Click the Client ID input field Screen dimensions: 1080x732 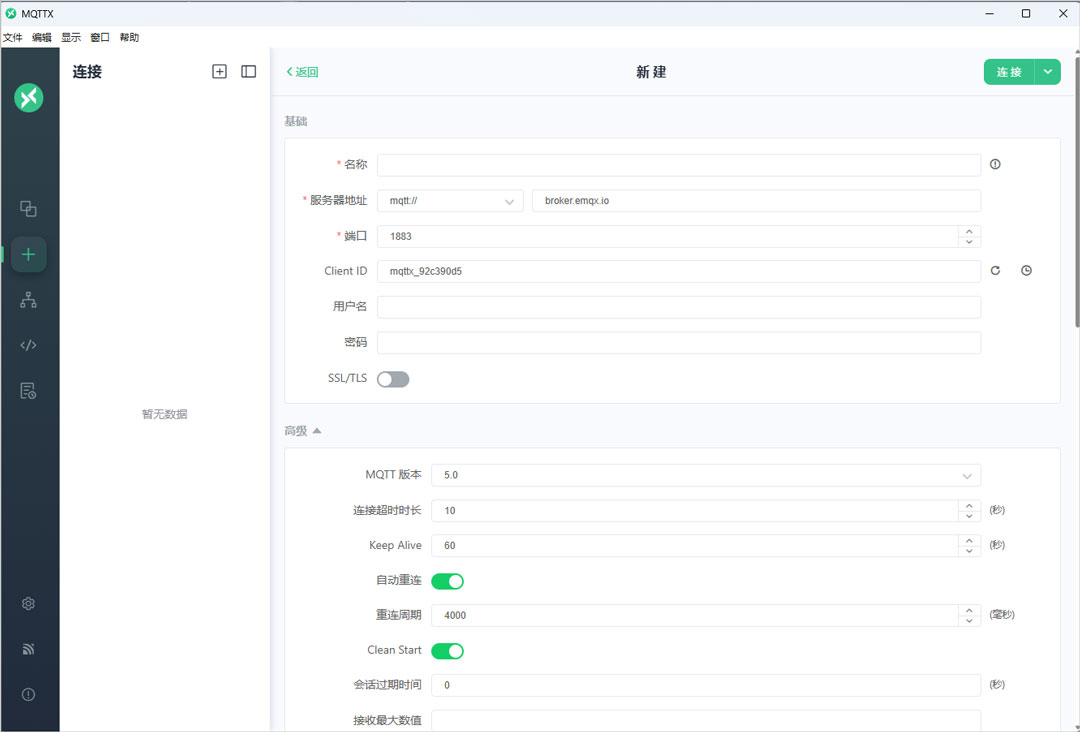pyautogui.click(x=678, y=271)
